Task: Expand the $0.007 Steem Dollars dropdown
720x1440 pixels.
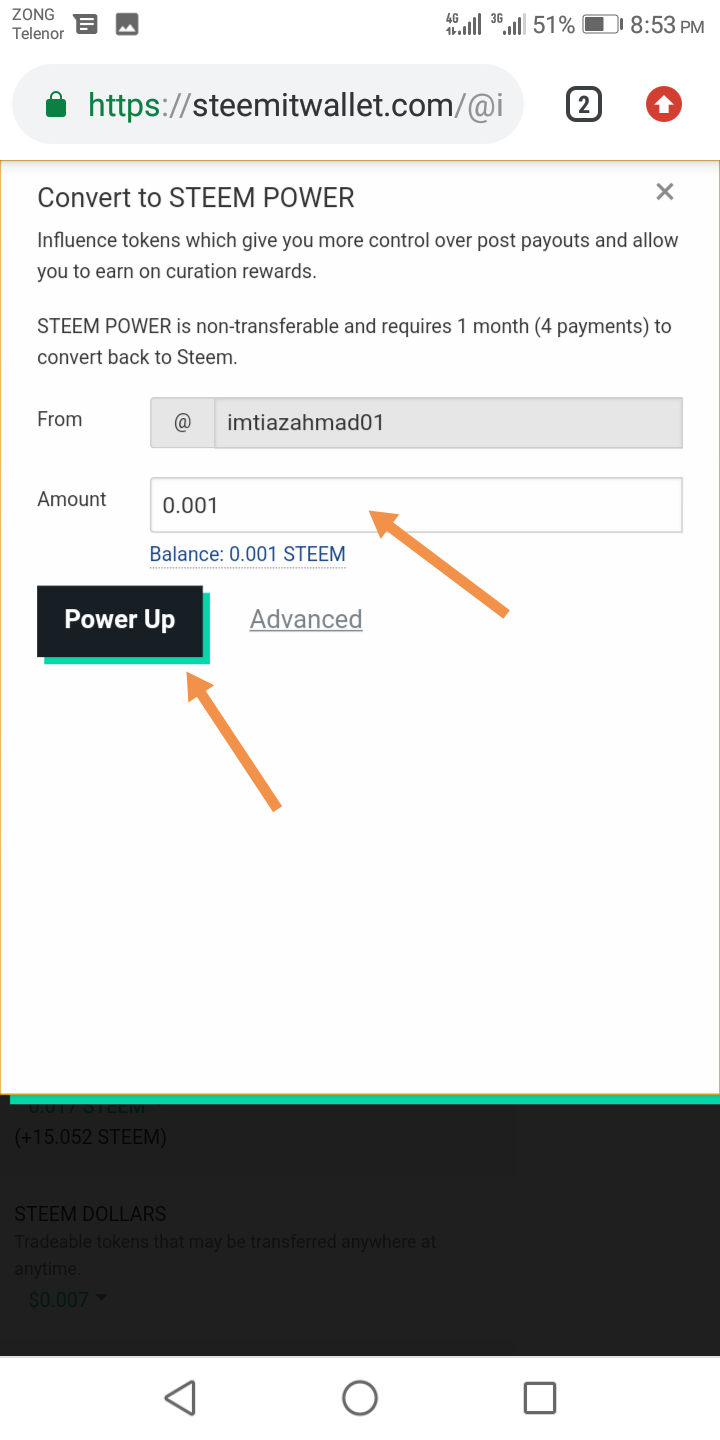Action: 68,1299
